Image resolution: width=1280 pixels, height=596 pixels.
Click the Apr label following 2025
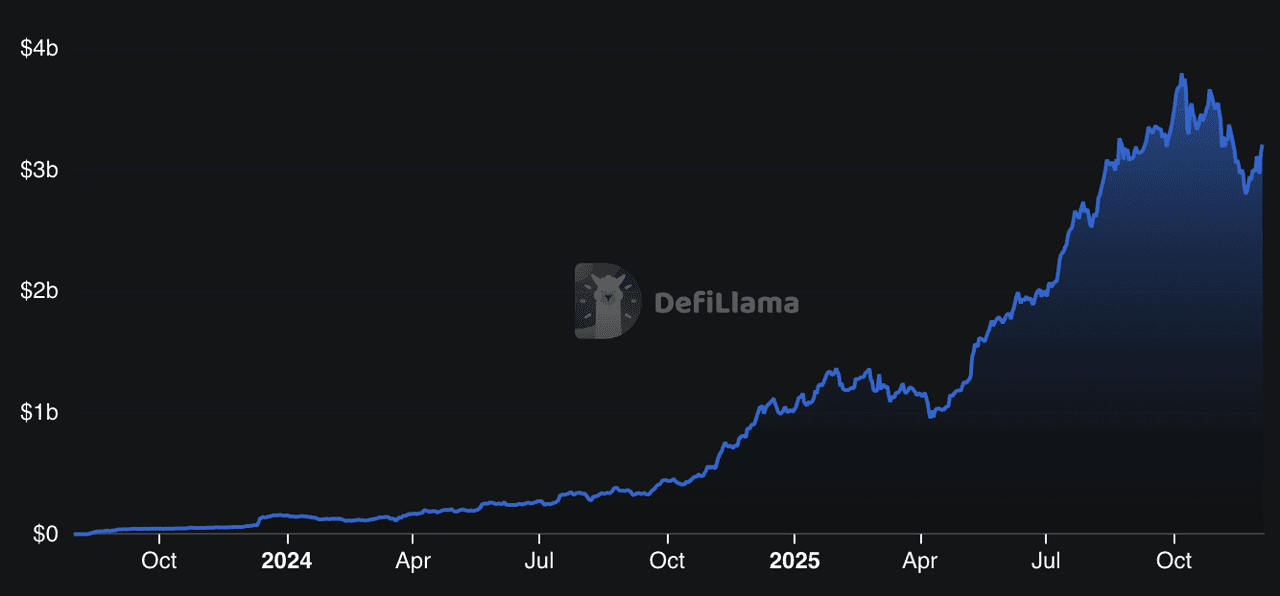point(921,561)
